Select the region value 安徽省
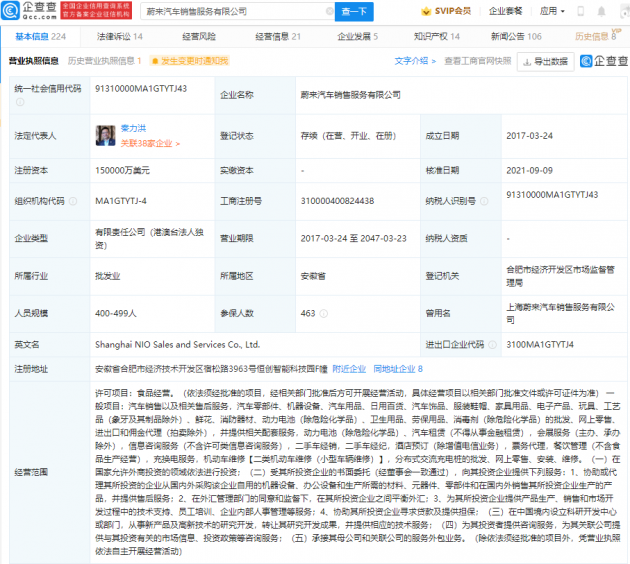 pyautogui.click(x=313, y=276)
